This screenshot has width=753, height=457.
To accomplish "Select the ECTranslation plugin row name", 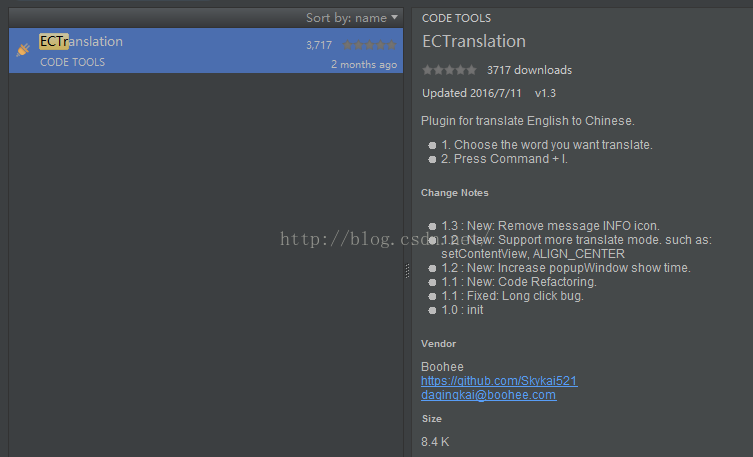I will click(81, 42).
